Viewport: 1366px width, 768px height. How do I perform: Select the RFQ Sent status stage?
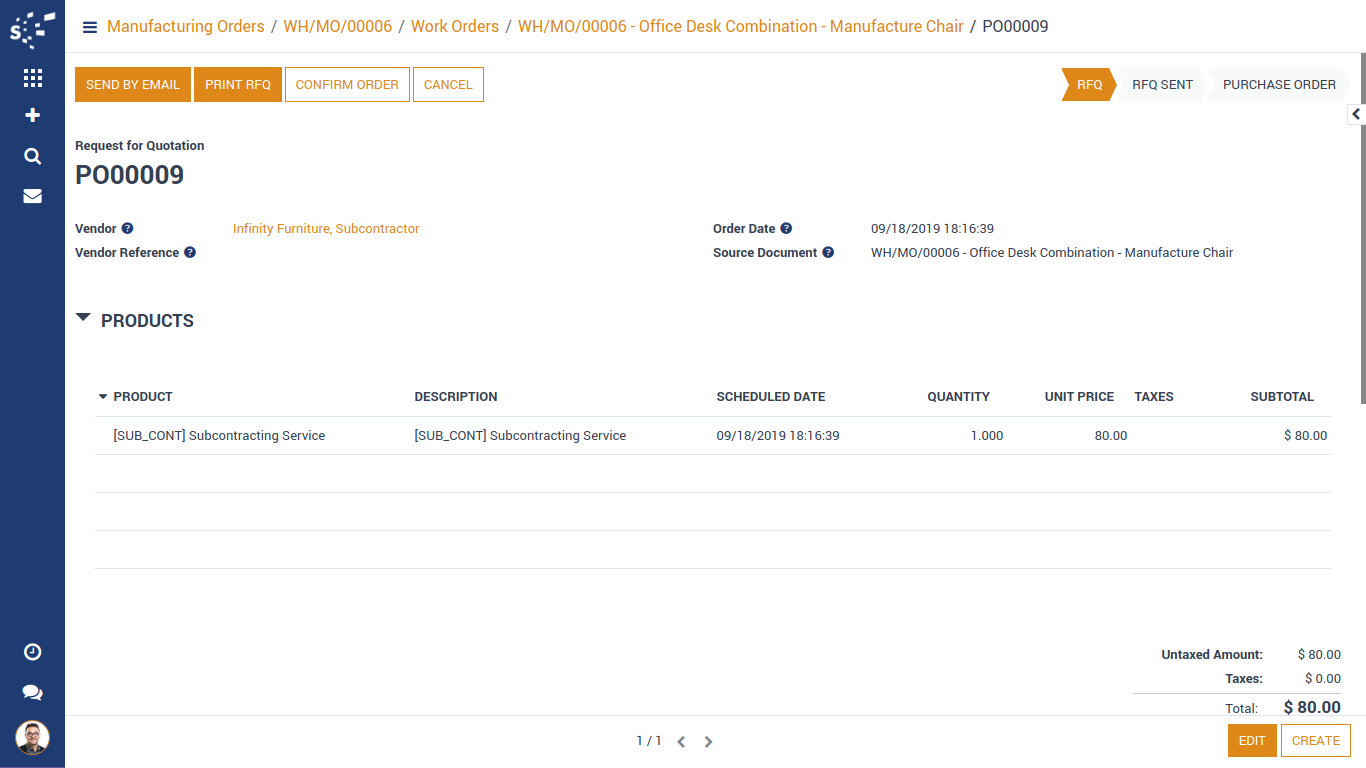coord(1162,85)
